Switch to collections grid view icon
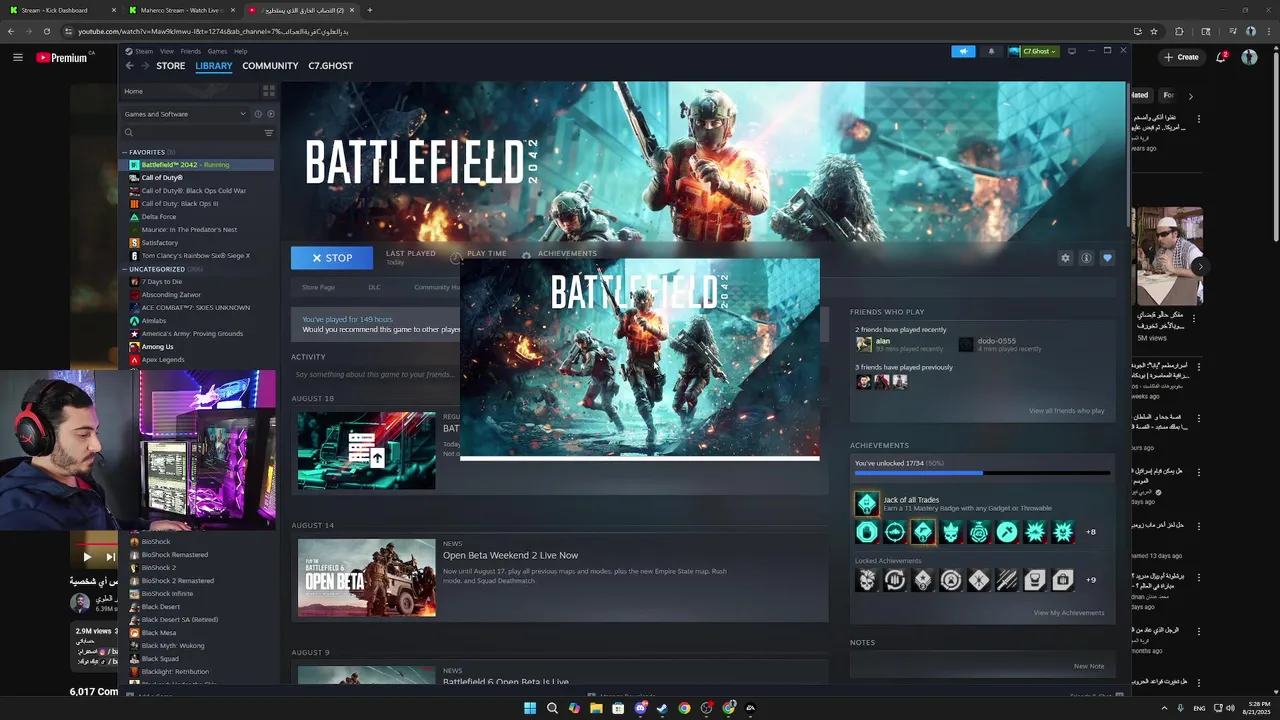Viewport: 1280px width, 720px height. coord(268,91)
